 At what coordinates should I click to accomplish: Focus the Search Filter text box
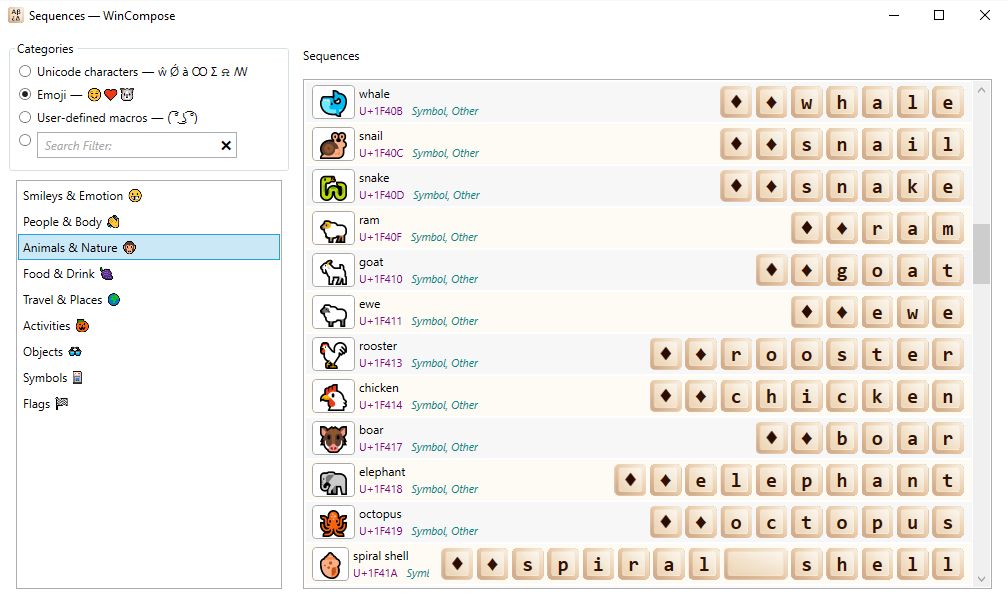(x=126, y=146)
